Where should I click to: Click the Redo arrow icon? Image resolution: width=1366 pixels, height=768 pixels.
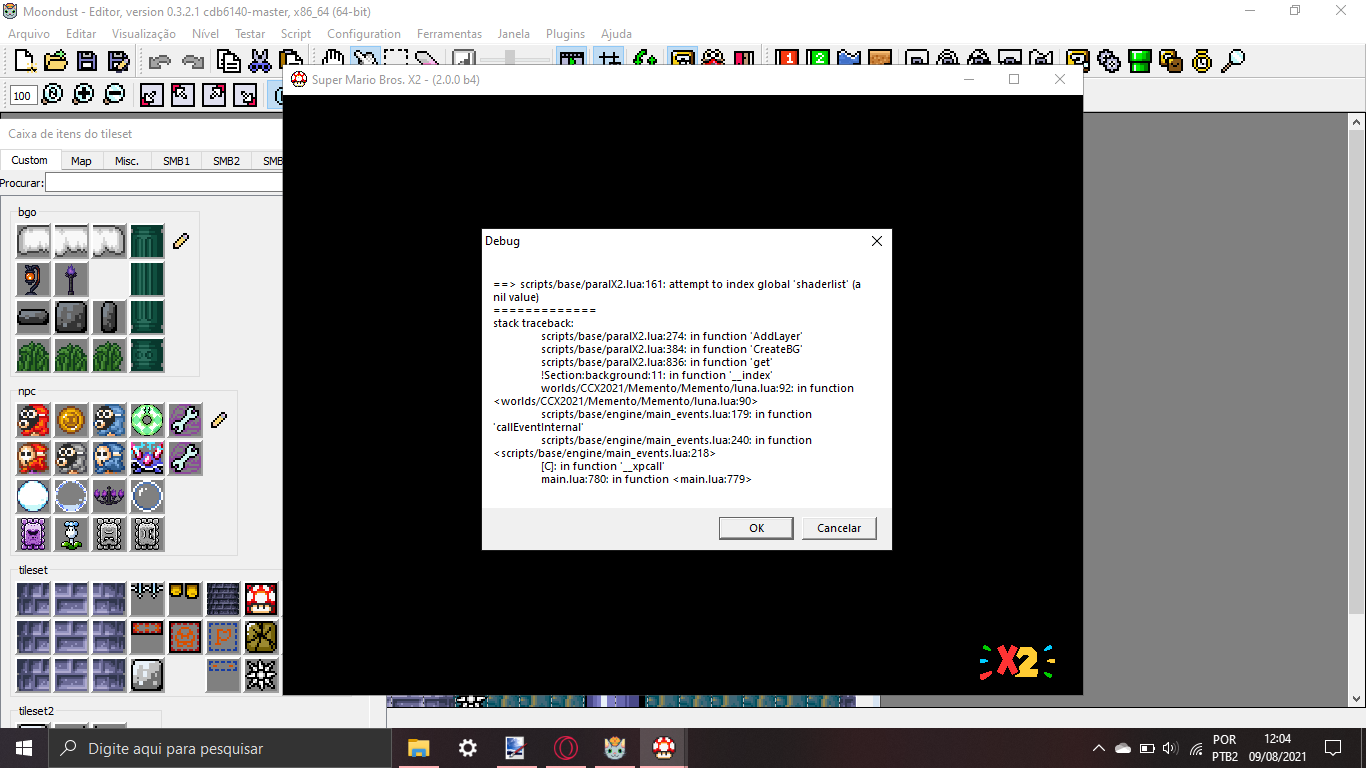[x=192, y=60]
